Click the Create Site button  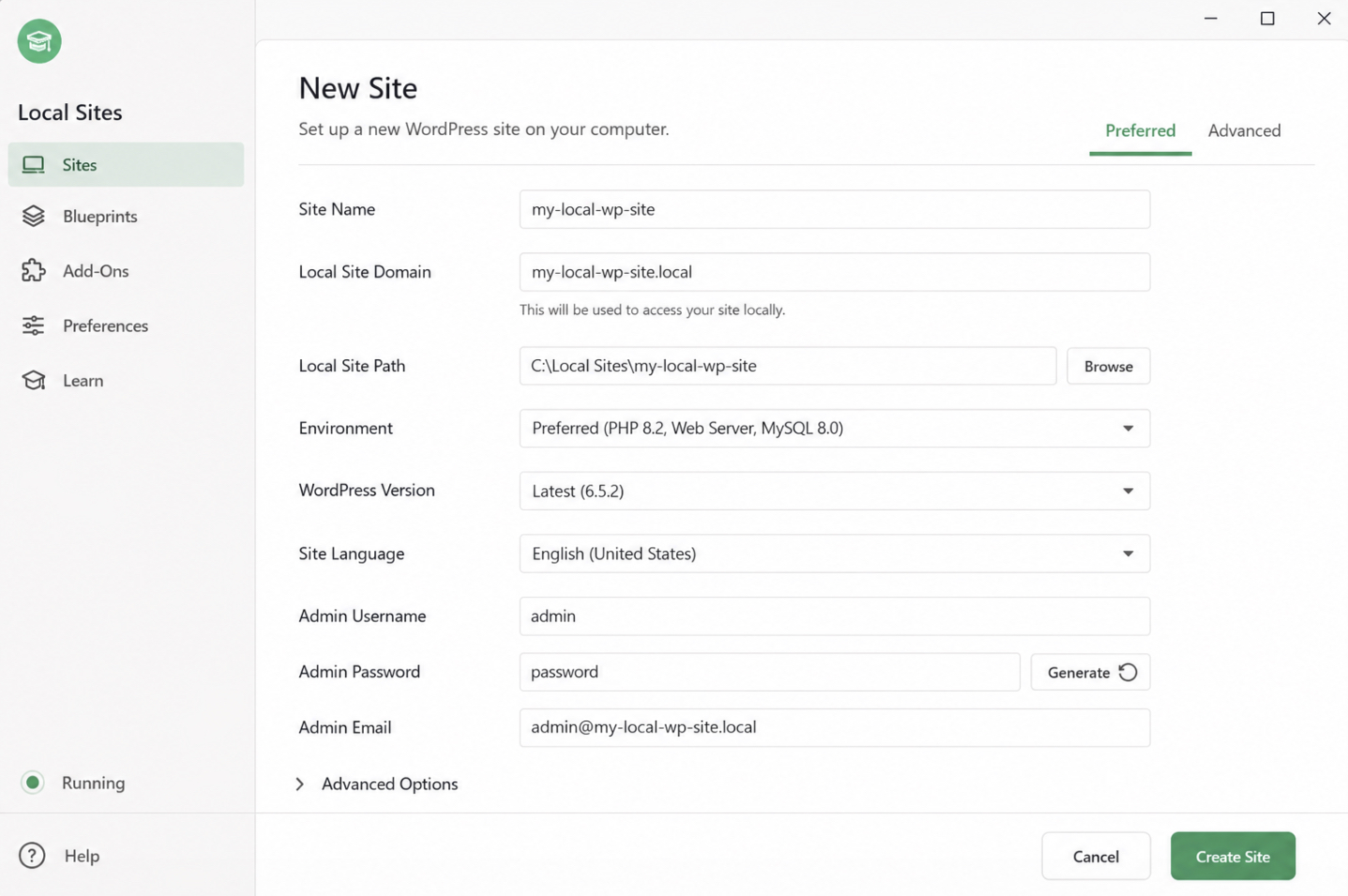(1233, 856)
